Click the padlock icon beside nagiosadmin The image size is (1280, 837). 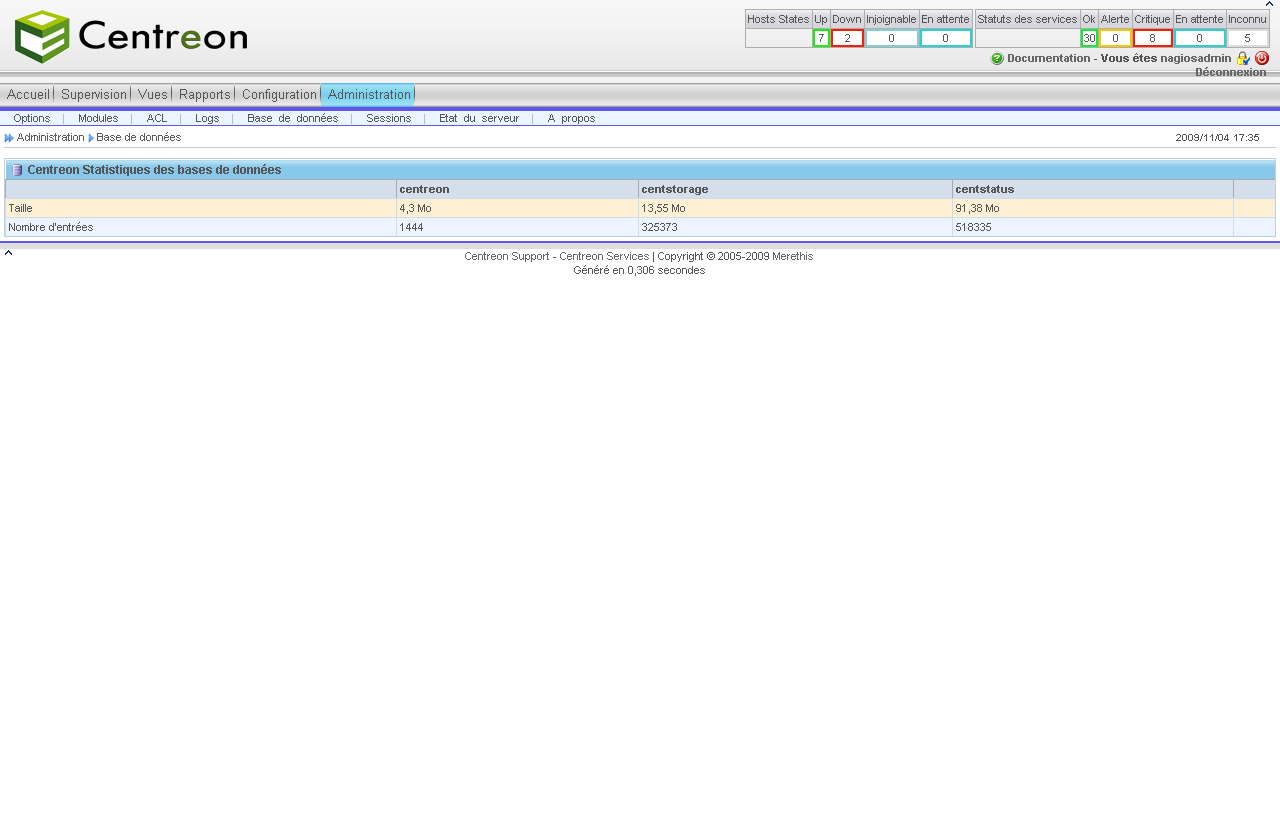point(1243,59)
